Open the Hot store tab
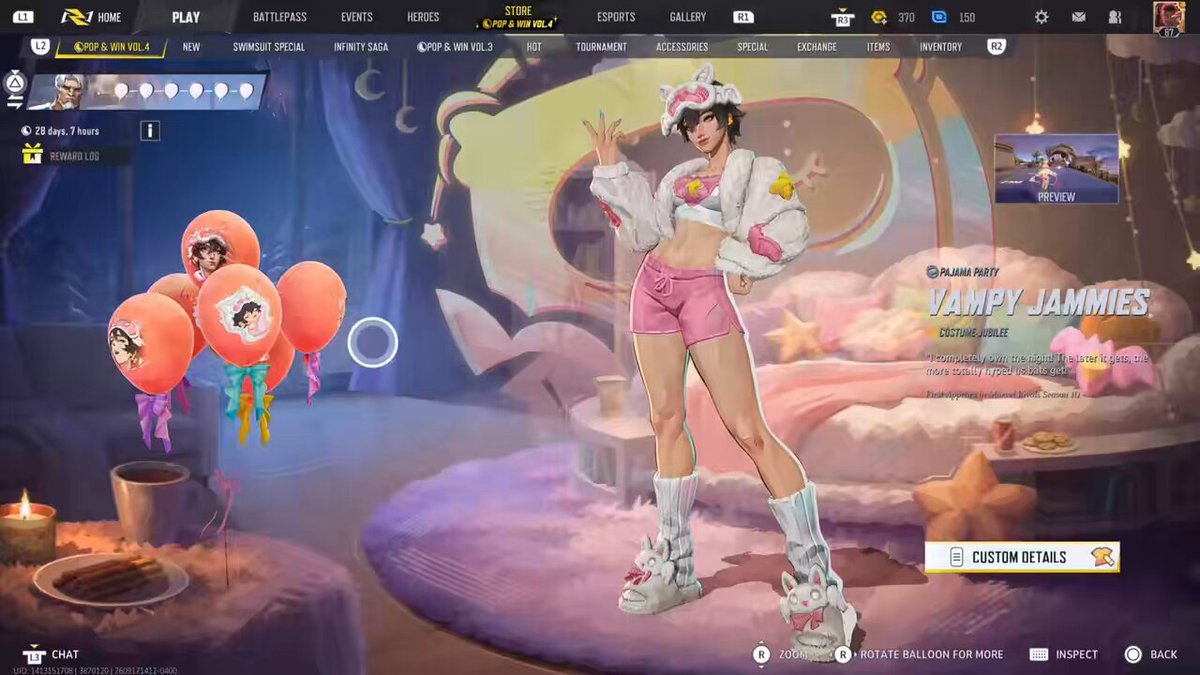Viewport: 1200px width, 675px height. point(535,47)
